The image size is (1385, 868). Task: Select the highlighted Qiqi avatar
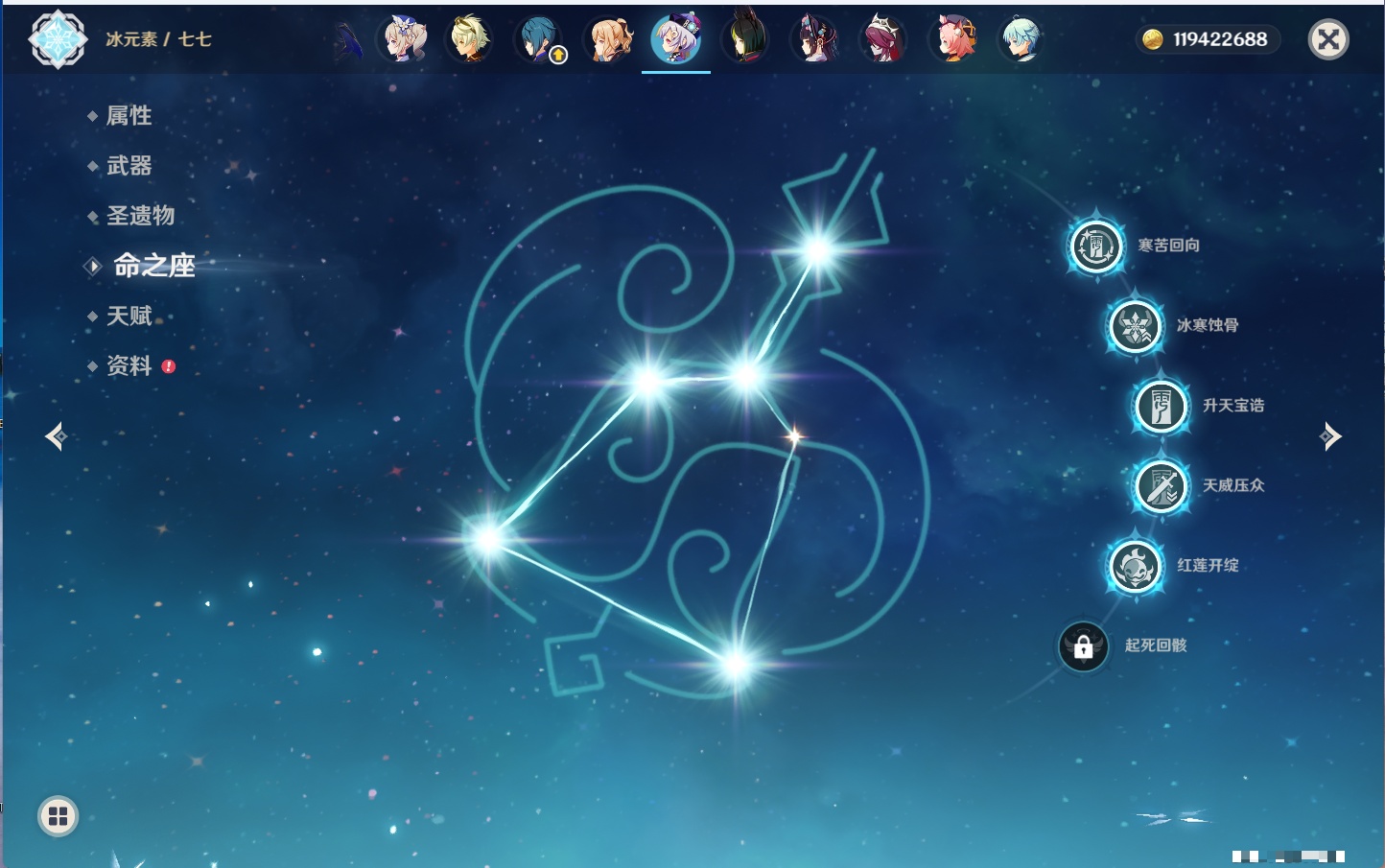click(676, 39)
